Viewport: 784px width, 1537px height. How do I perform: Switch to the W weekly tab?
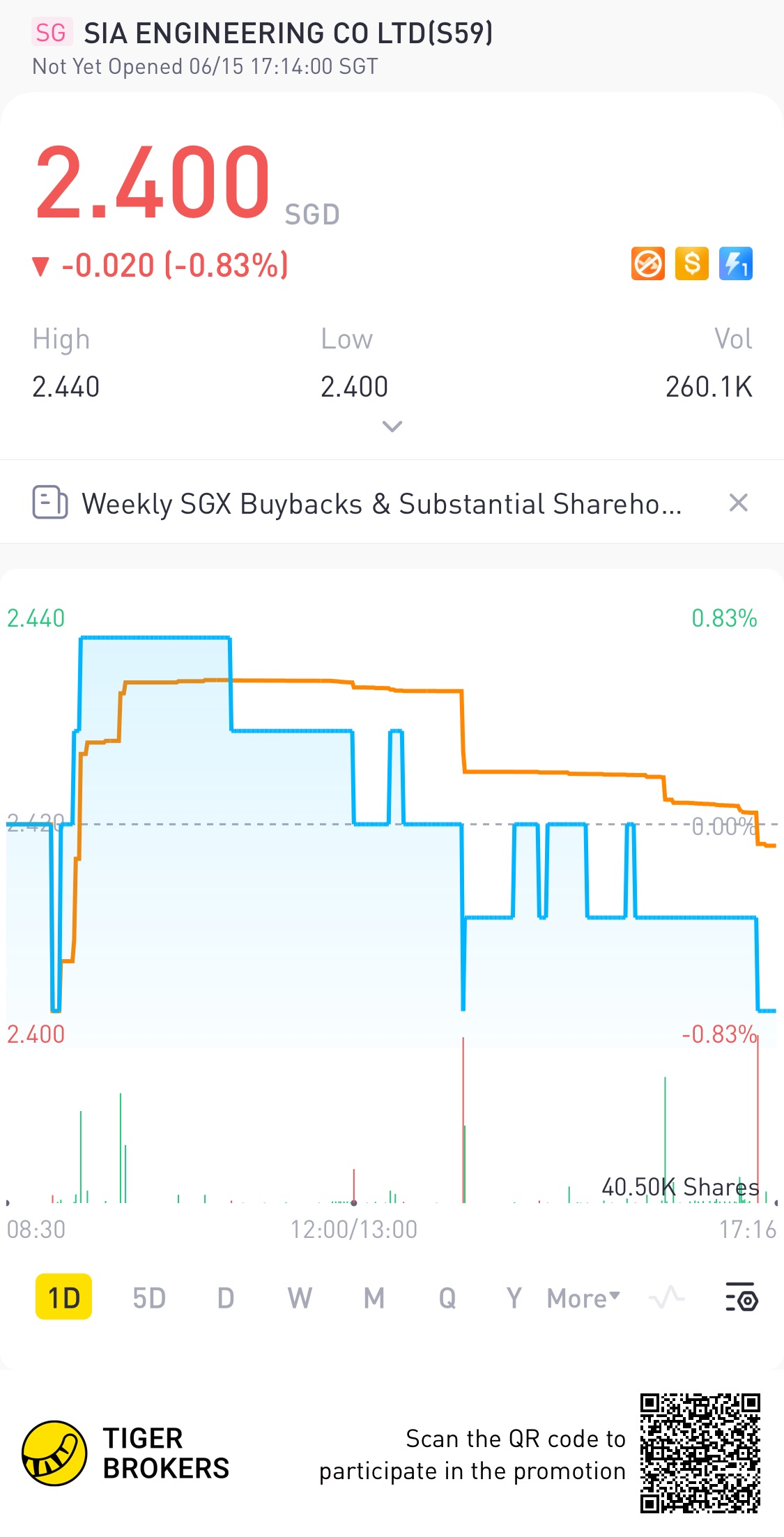click(x=300, y=1298)
